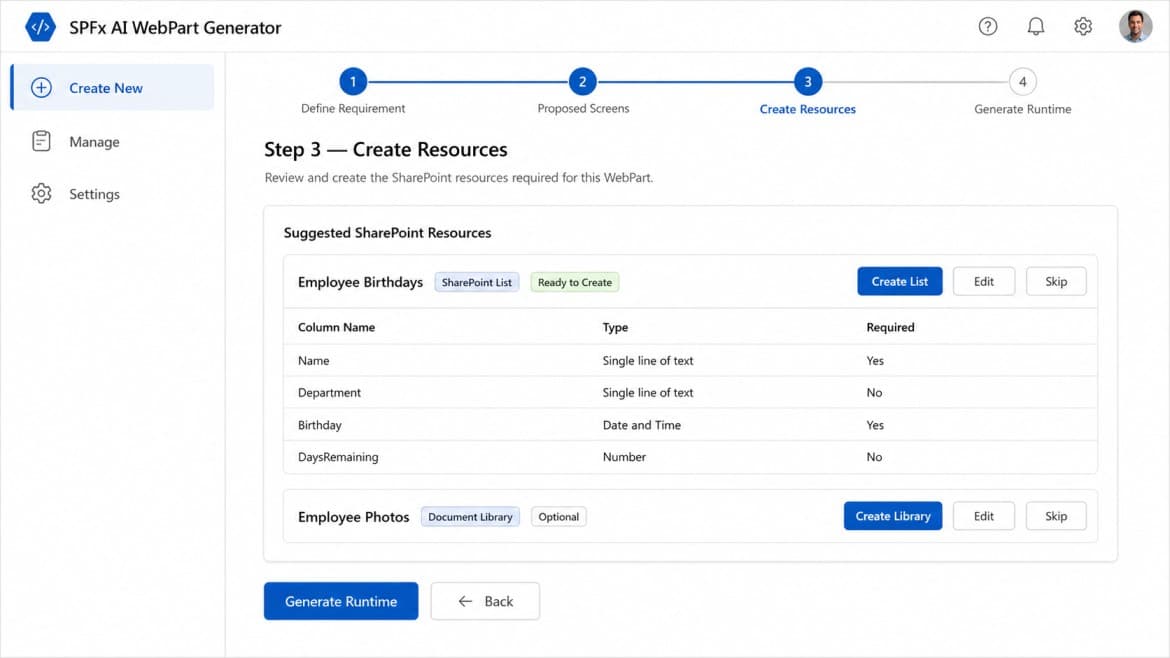The height and width of the screenshot is (658, 1170).
Task: Jump to step 4 circle
Action: [1022, 81]
